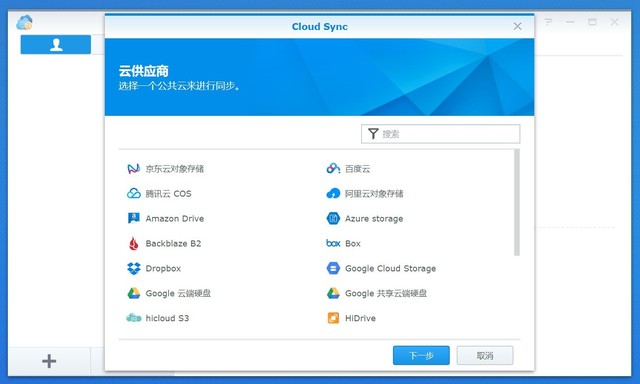Pick the Google 共享云端硬盘 icon
This screenshot has width=640, height=384.
pos(333,293)
